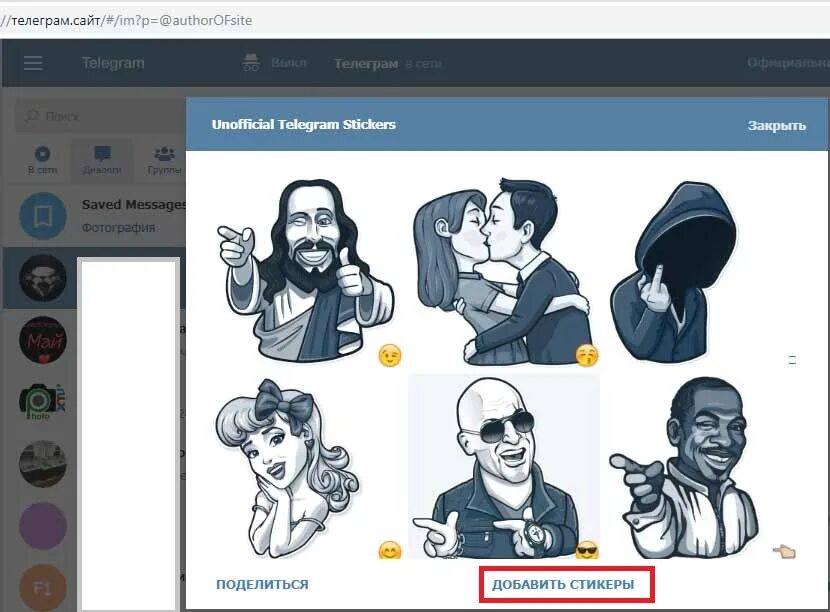
Task: Click the Saved Messages bookmark avatar
Action: pyautogui.click(x=43, y=216)
